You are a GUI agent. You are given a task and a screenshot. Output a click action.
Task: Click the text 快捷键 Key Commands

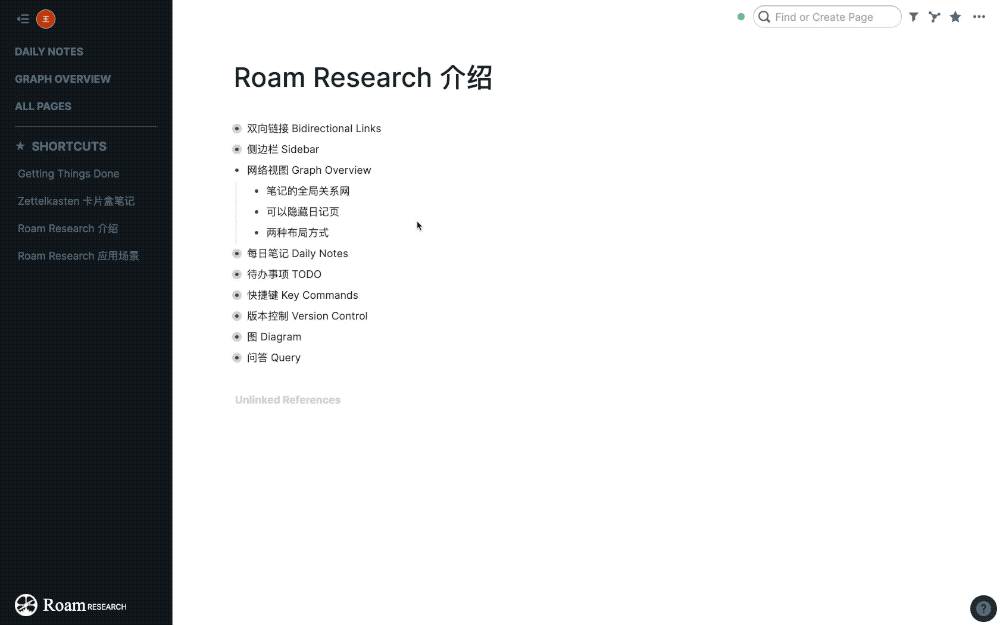pyautogui.click(x=302, y=295)
